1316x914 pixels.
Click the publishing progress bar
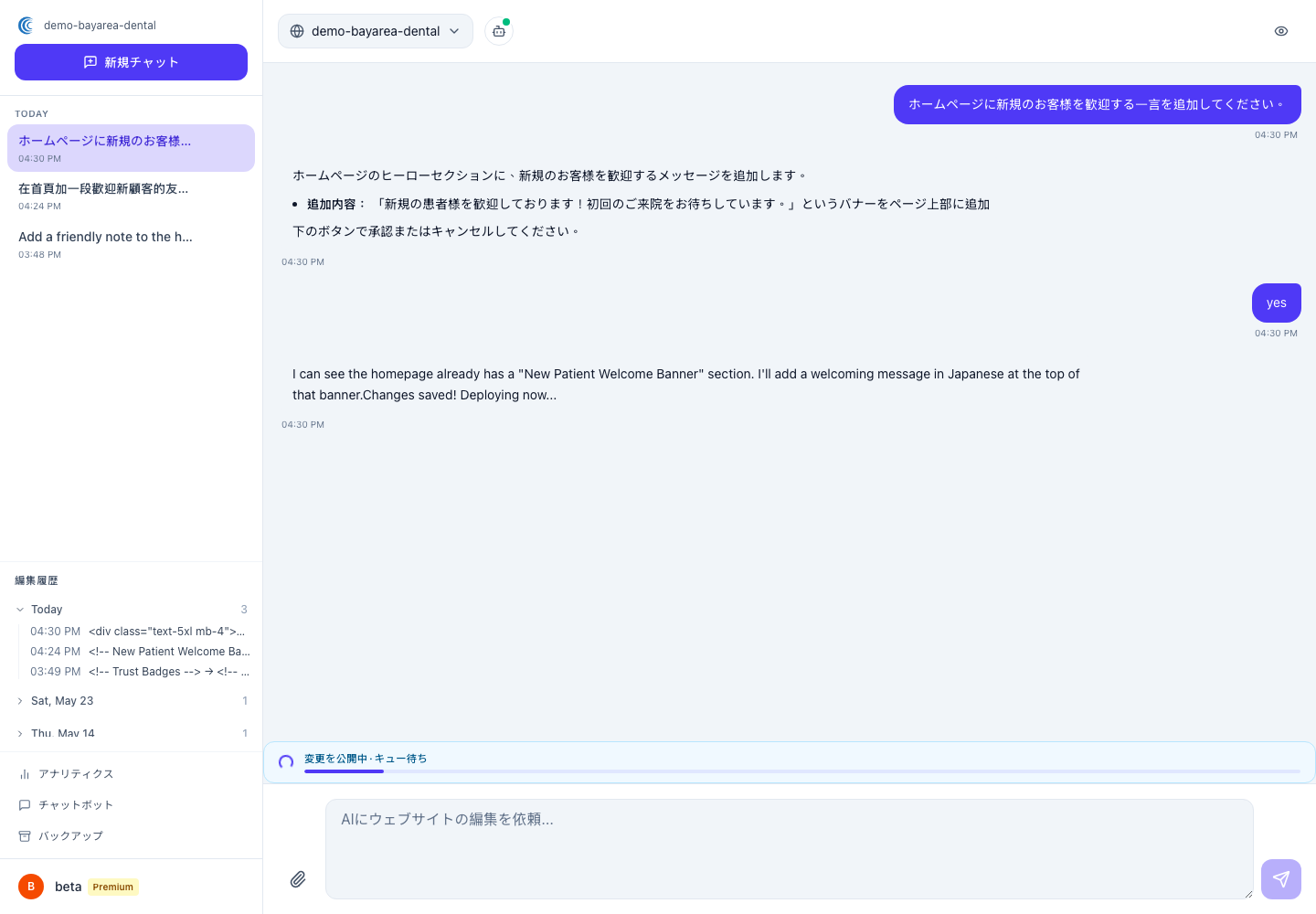coord(802,771)
